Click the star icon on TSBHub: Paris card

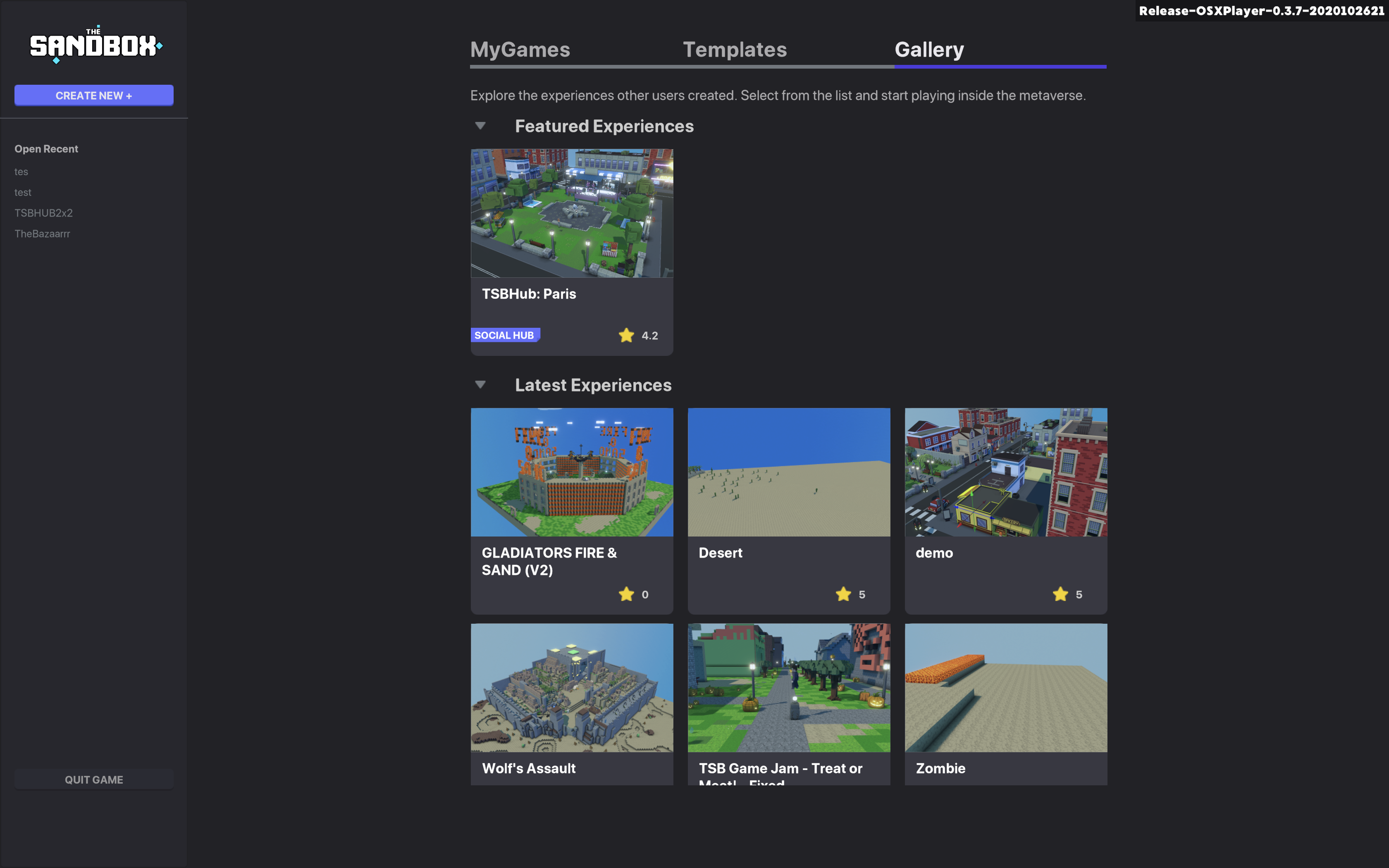tap(626, 335)
